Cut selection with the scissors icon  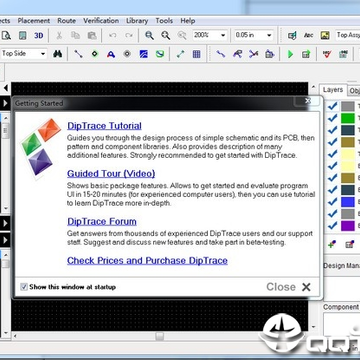pyautogui.click(x=59, y=35)
